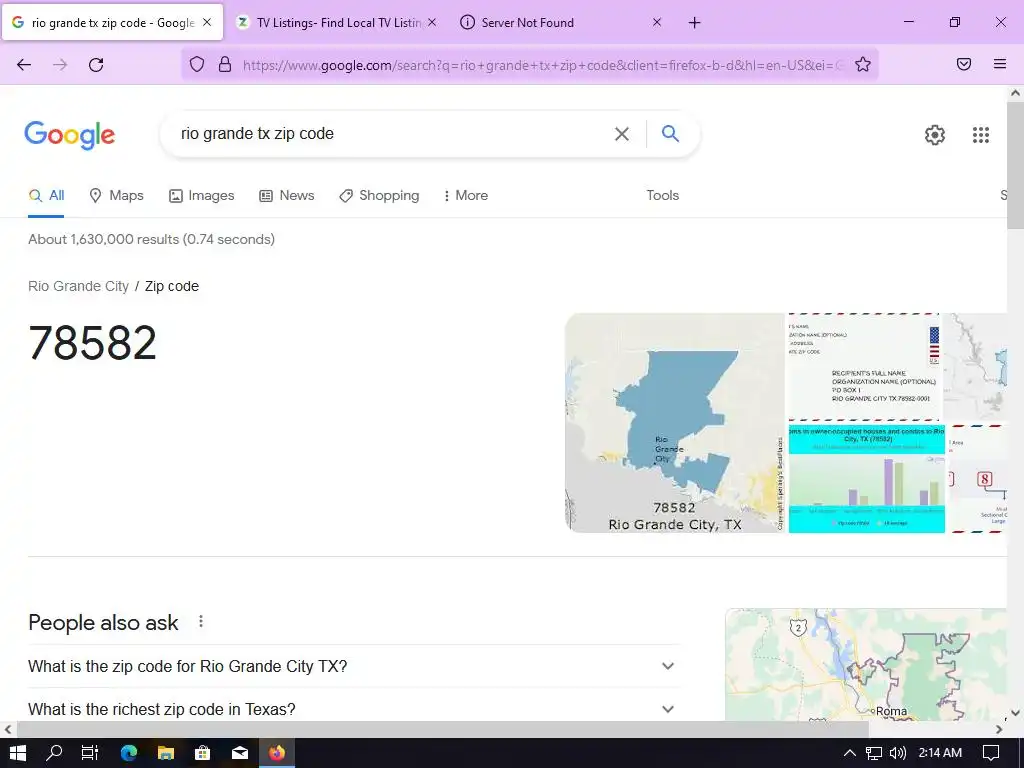The height and width of the screenshot is (768, 1024).
Task: Open the Windows Start menu
Action: [18, 753]
